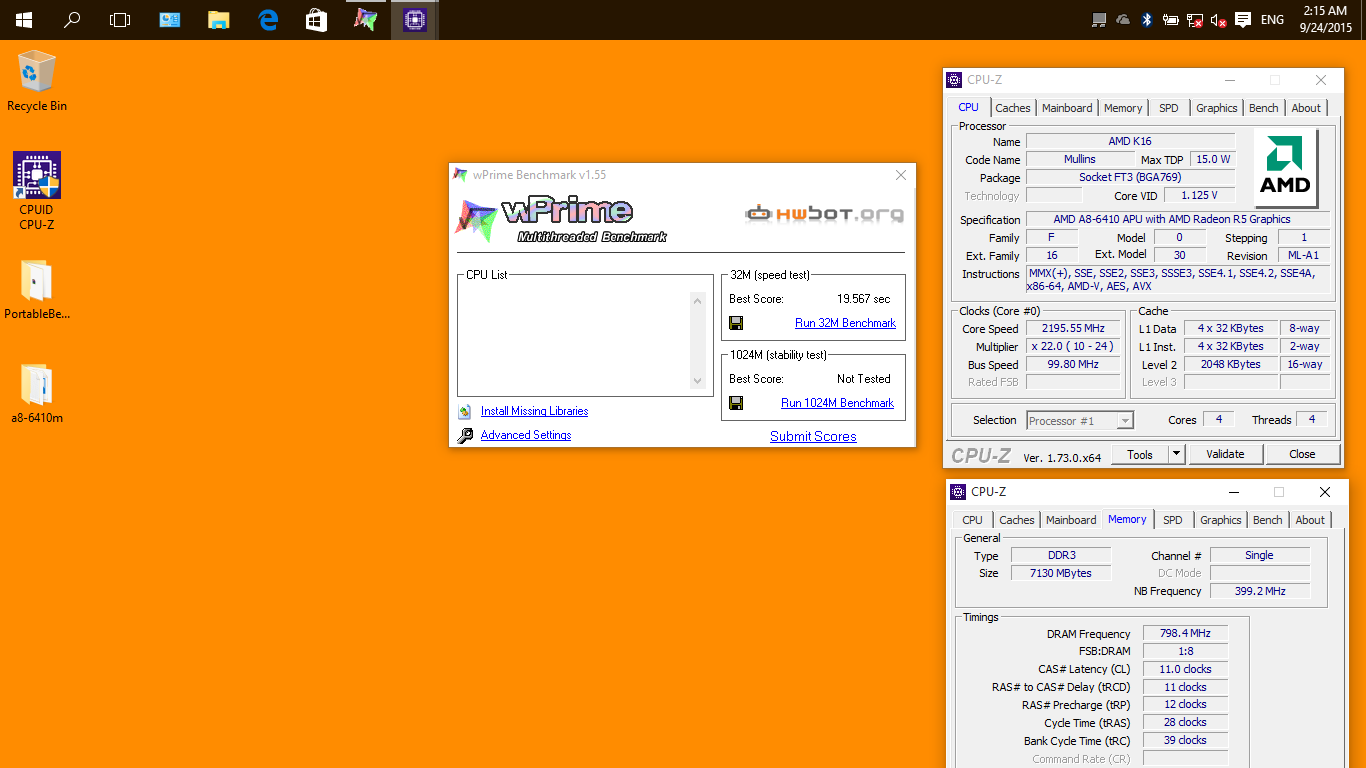Screen dimensions: 1366x768
Task: Open the Windows Start menu
Action: coord(23,19)
